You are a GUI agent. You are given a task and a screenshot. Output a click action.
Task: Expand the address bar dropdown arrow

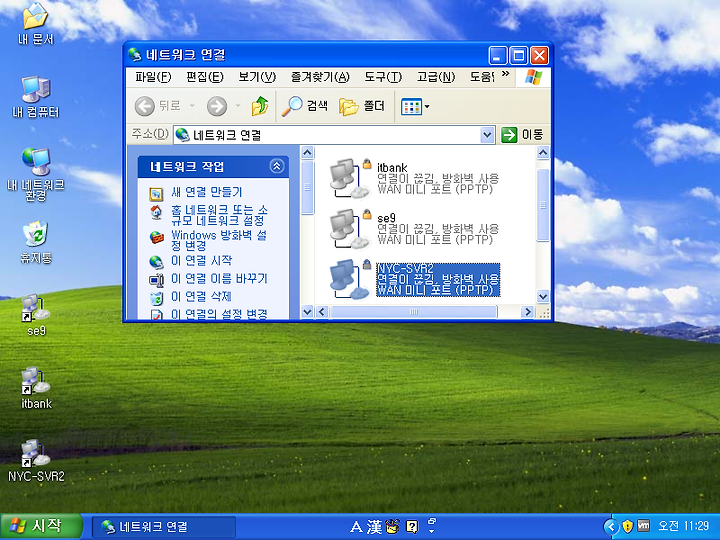coord(487,135)
